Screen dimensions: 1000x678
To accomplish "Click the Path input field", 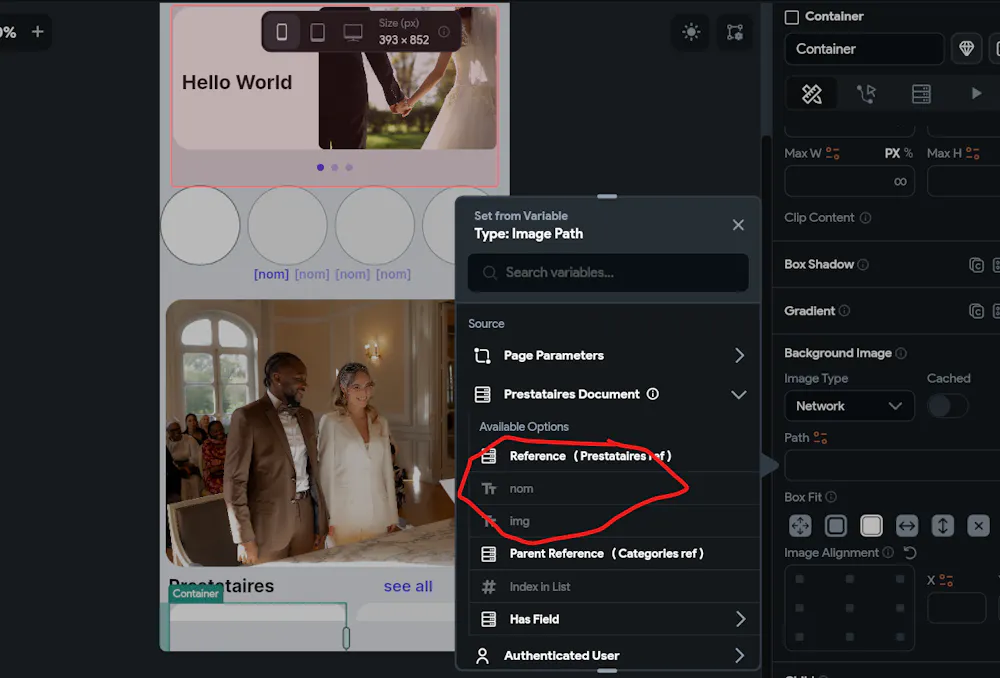I will [893, 465].
